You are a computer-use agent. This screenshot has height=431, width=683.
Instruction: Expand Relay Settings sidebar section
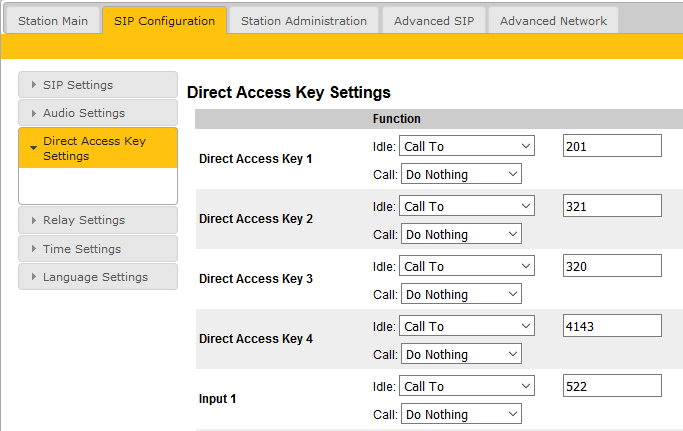pyautogui.click(x=97, y=220)
